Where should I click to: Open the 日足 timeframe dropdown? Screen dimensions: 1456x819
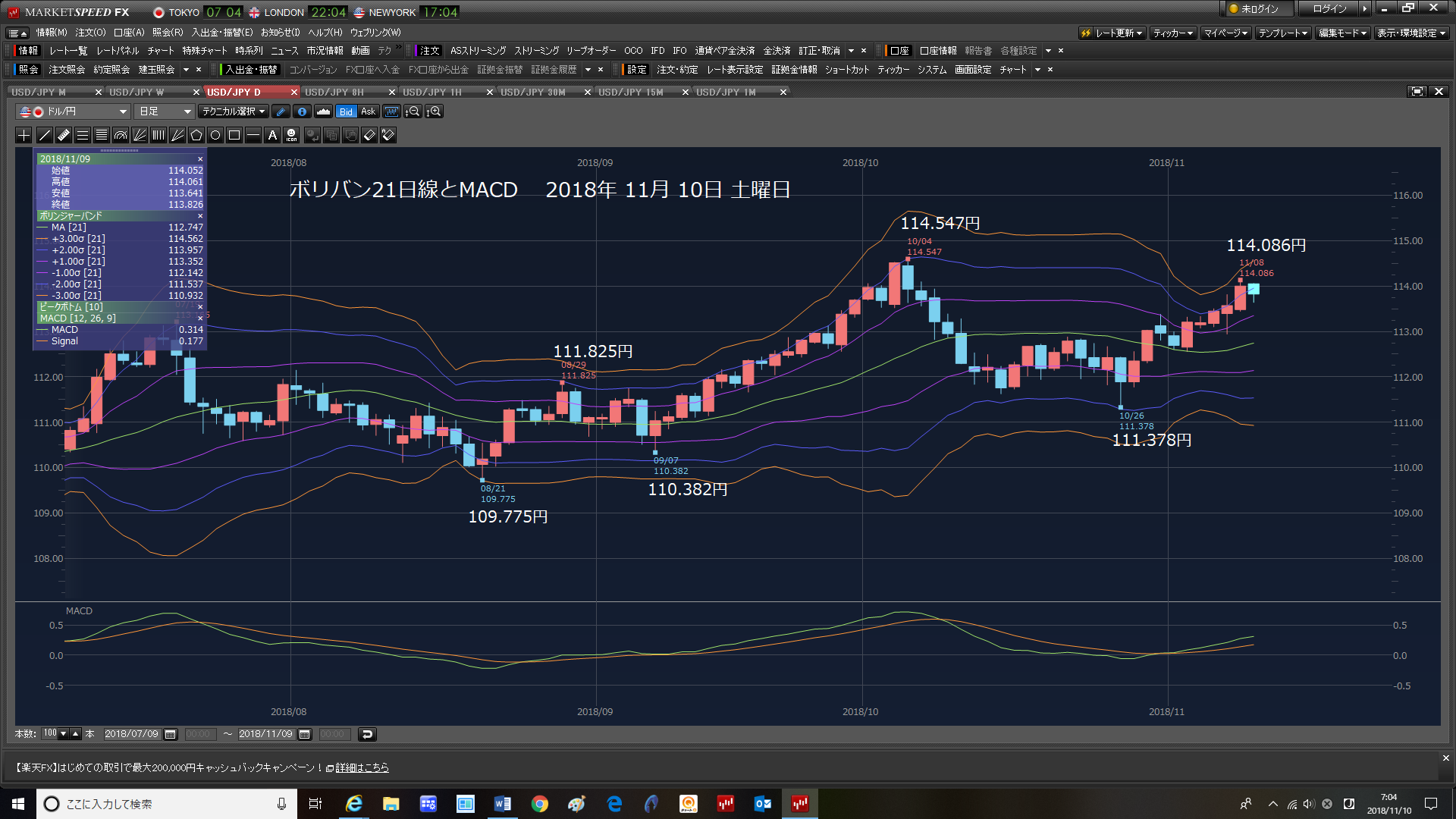(165, 111)
